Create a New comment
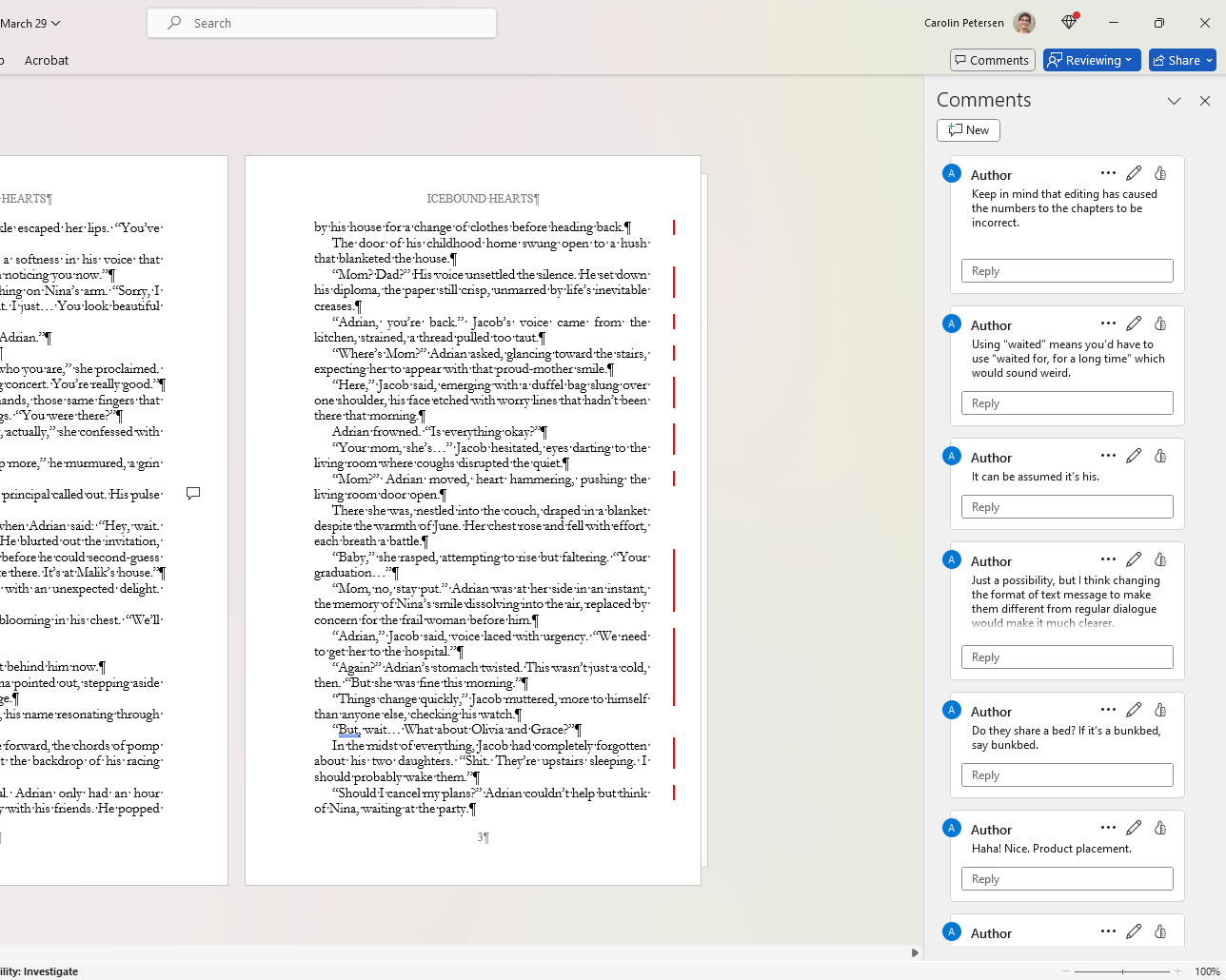 968,130
